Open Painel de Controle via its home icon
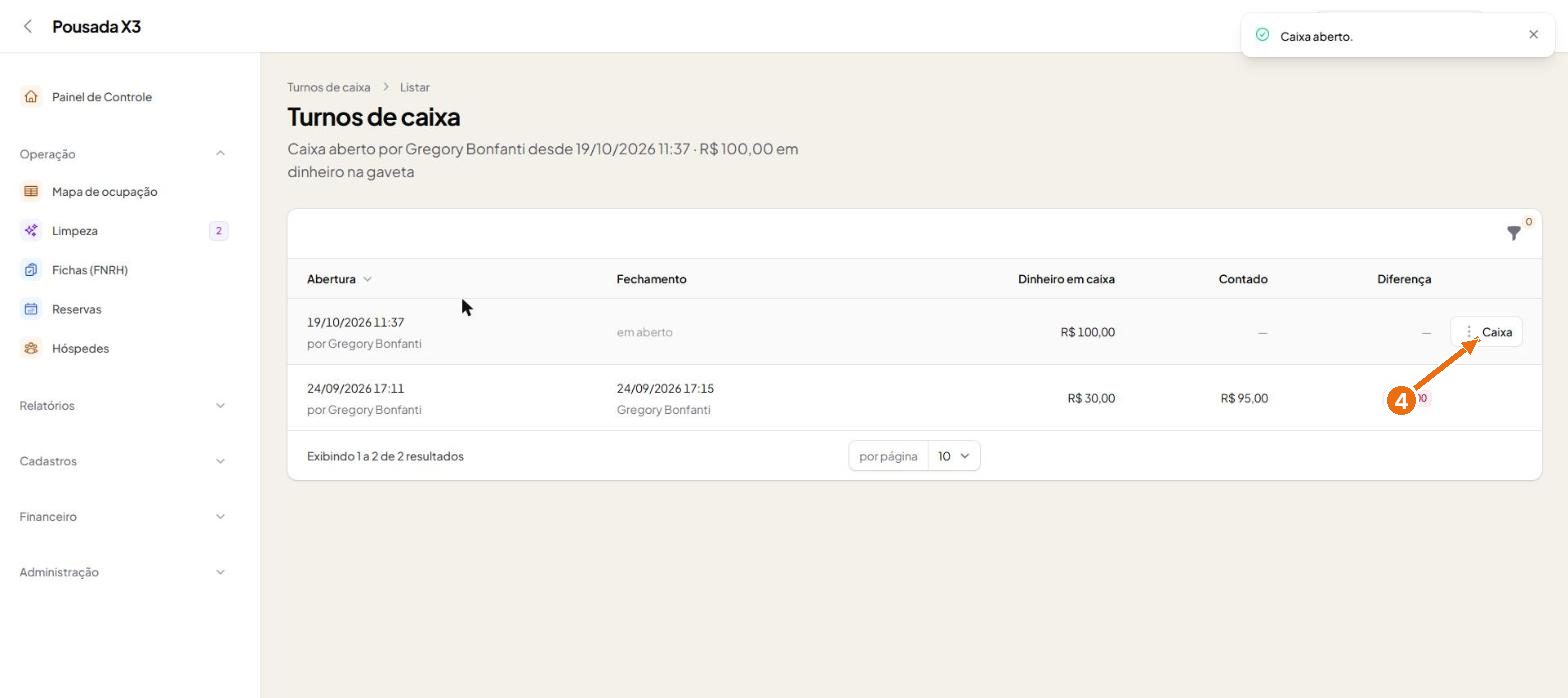The height and width of the screenshot is (698, 1568). tap(31, 97)
